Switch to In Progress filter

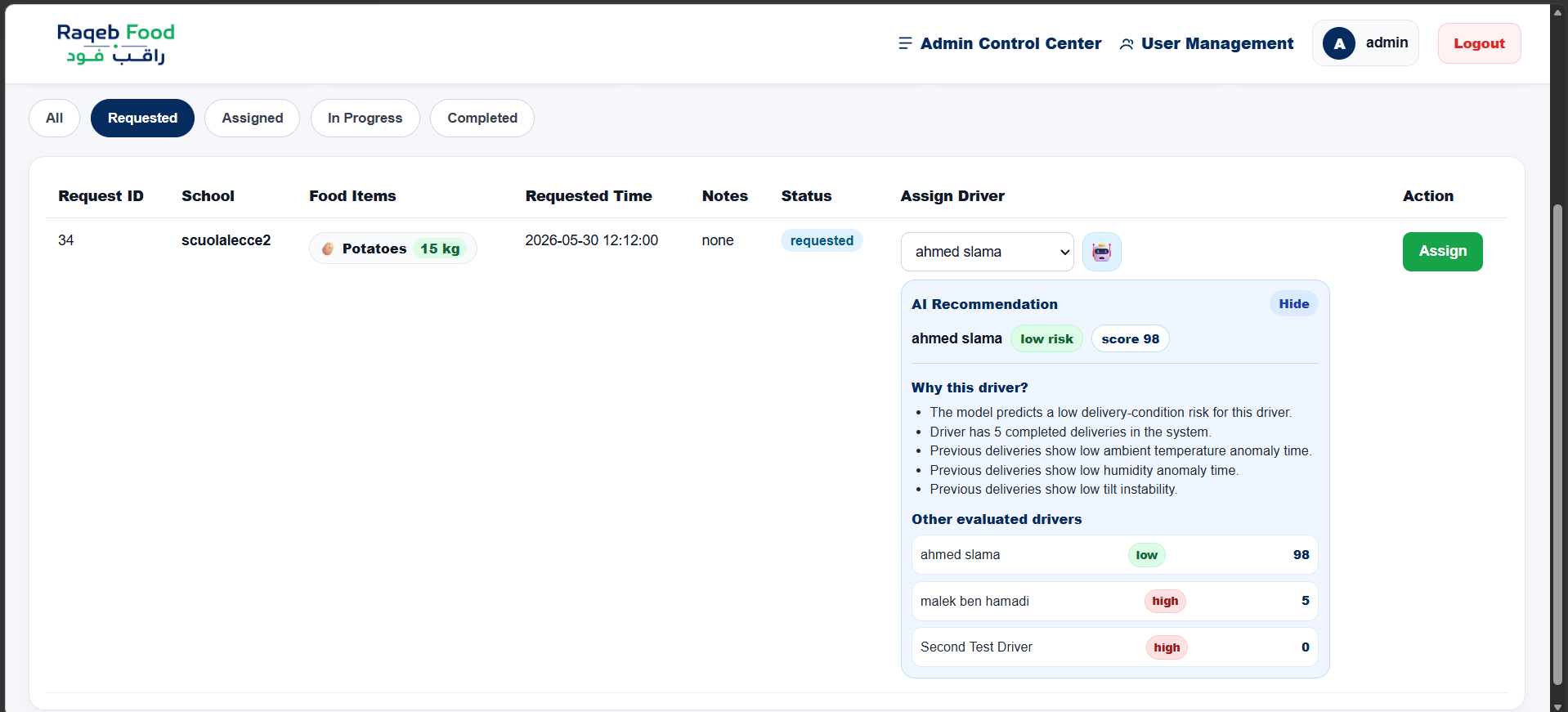[x=365, y=118]
